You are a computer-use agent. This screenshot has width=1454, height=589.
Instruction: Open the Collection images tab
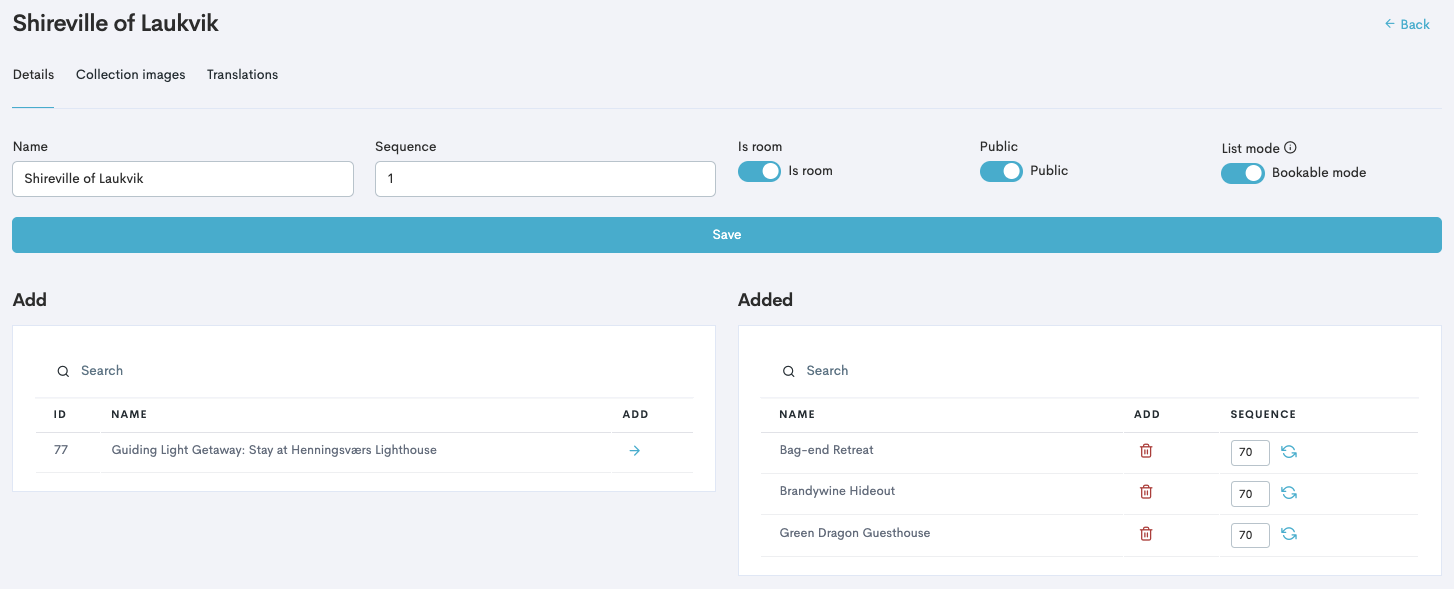pyautogui.click(x=130, y=75)
